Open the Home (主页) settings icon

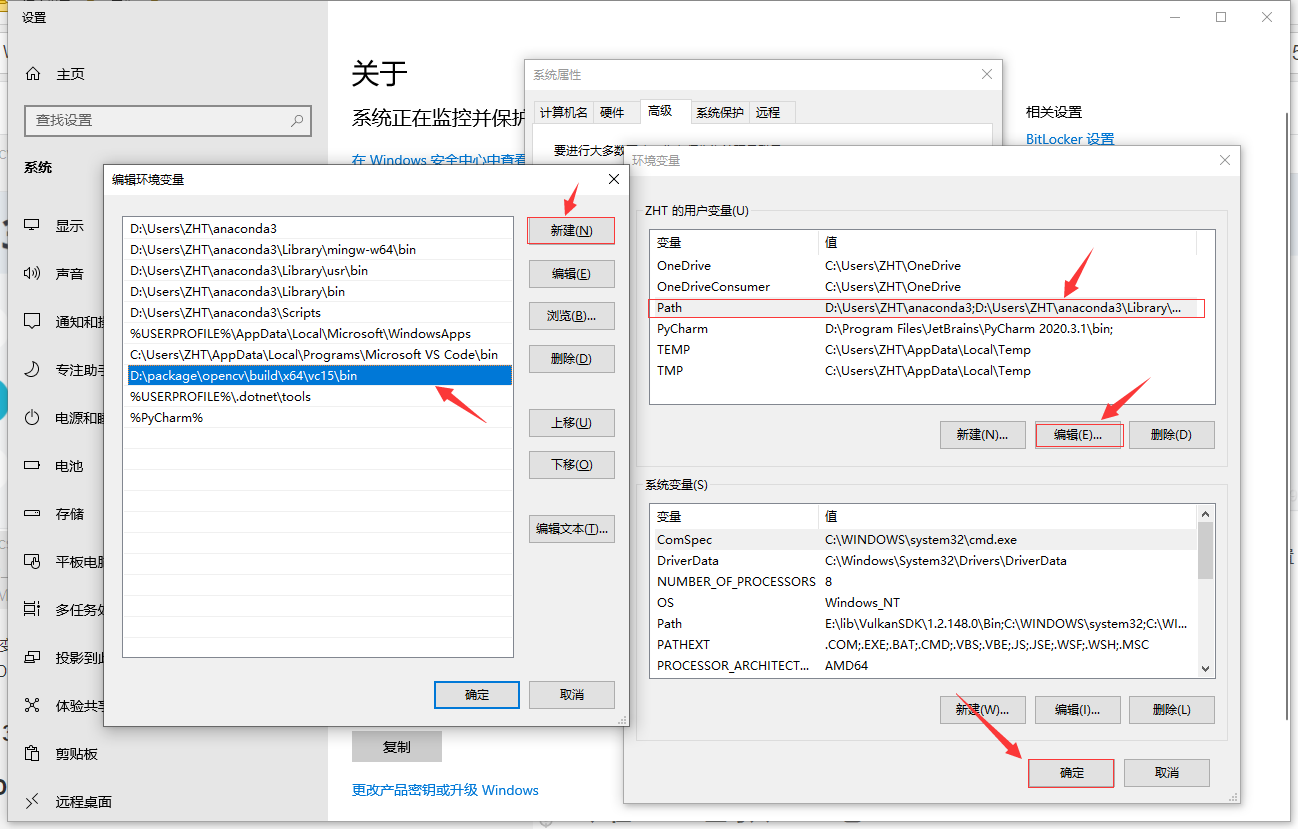pos(33,74)
